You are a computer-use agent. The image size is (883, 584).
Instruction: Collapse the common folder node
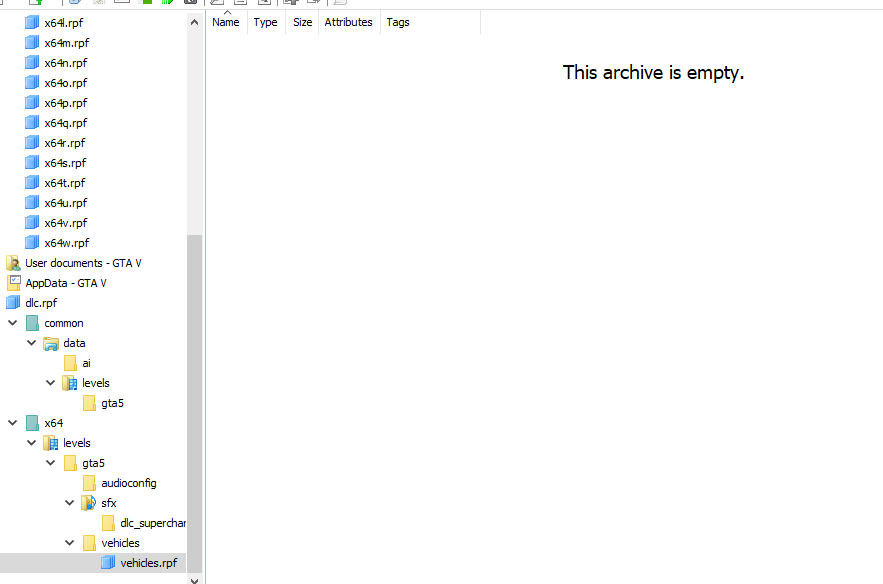coord(13,323)
